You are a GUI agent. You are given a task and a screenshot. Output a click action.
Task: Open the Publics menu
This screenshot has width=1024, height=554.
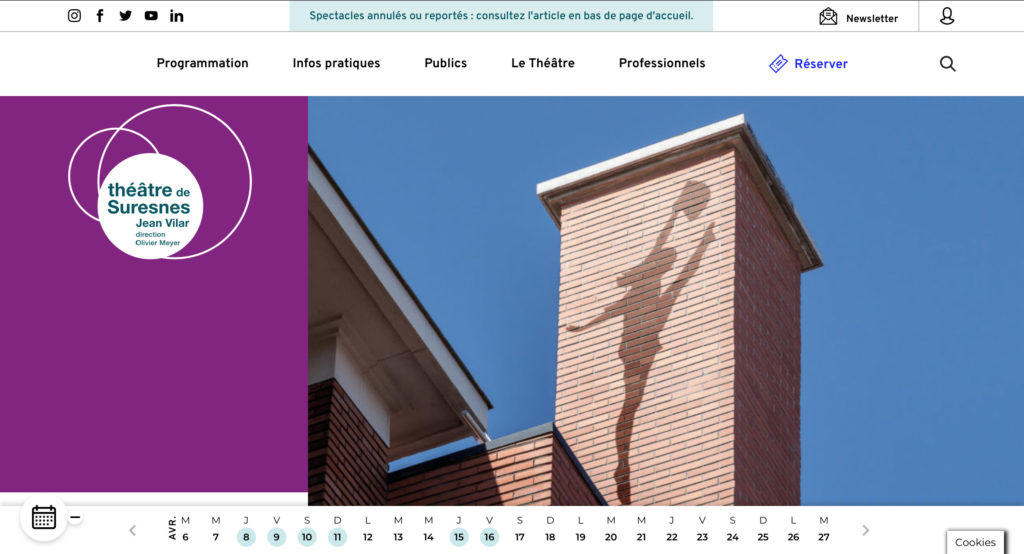[445, 63]
